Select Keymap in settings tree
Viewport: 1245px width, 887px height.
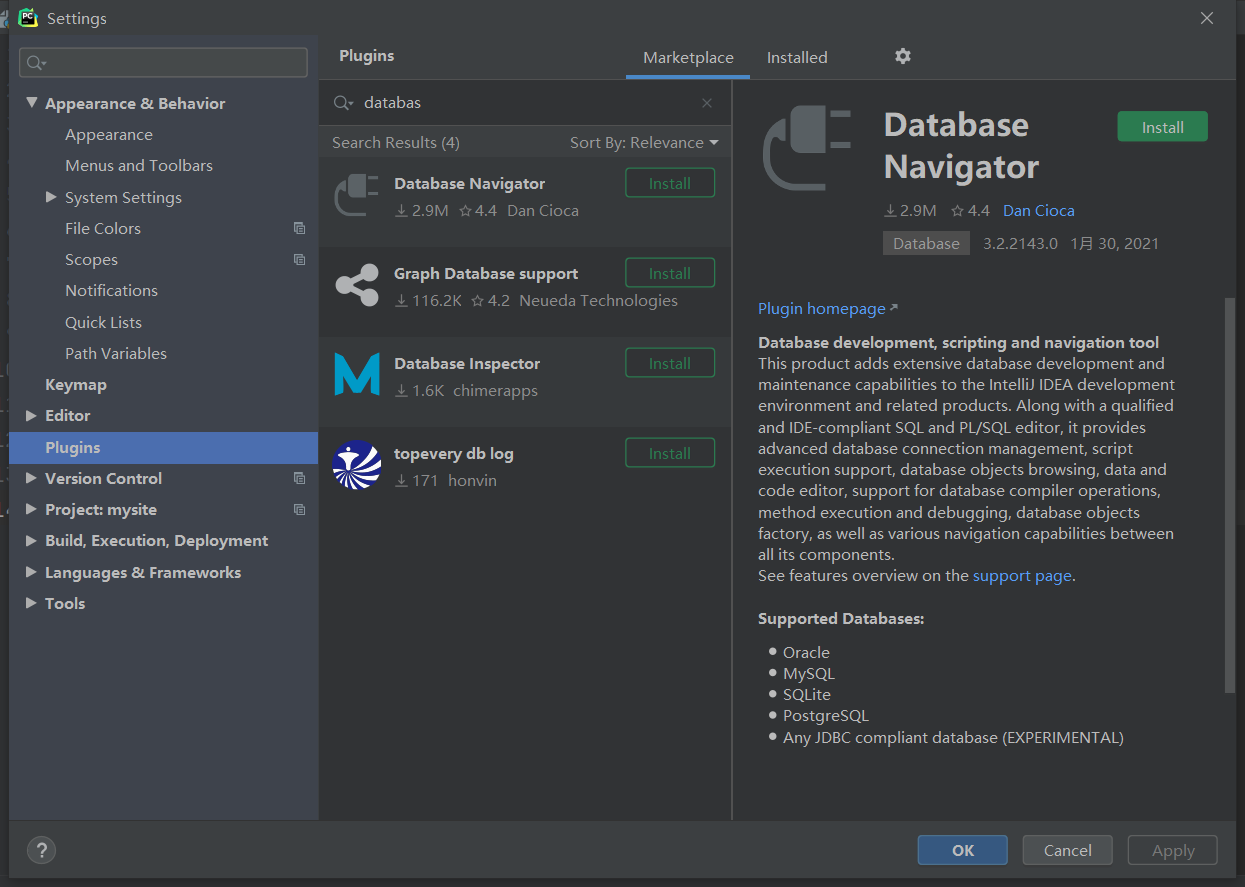(x=76, y=384)
